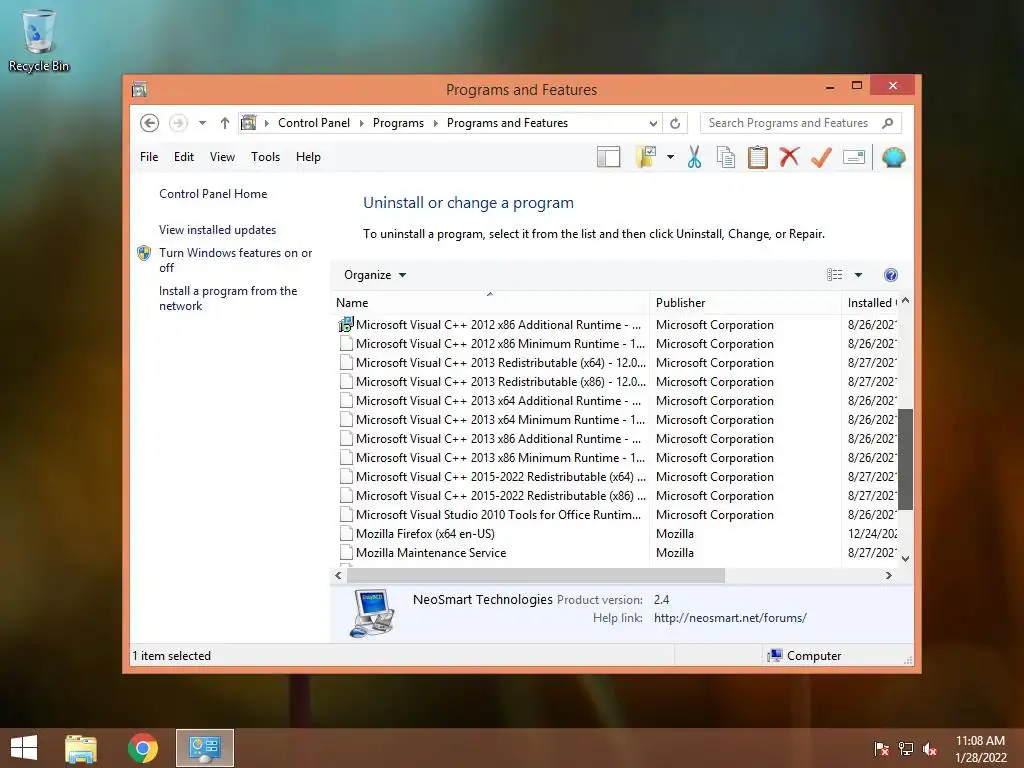Click Control Panel in the address breadcrumb
1024x768 pixels.
(x=314, y=123)
